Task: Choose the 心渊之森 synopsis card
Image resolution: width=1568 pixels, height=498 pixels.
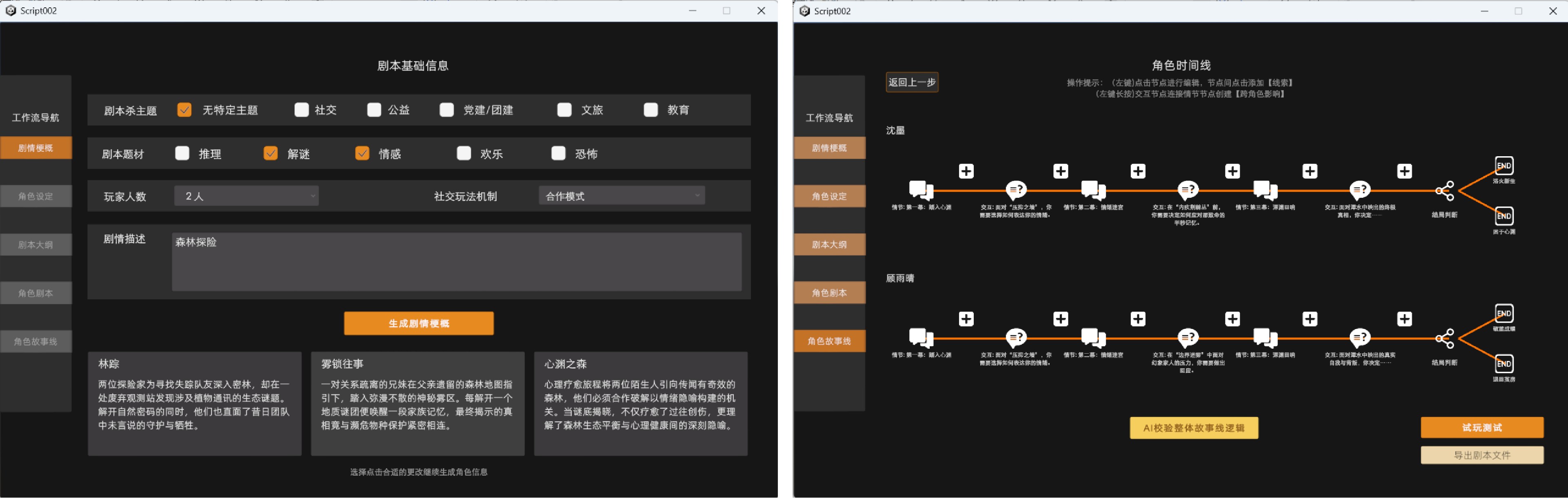Action: tap(640, 404)
